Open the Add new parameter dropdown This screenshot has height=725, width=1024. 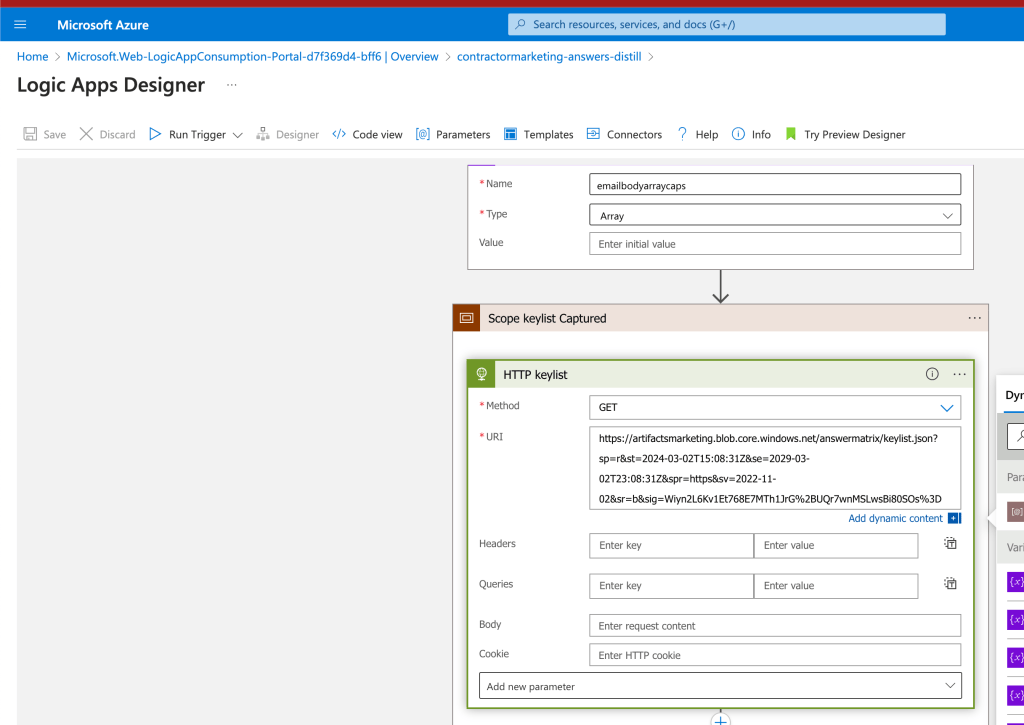(x=720, y=686)
